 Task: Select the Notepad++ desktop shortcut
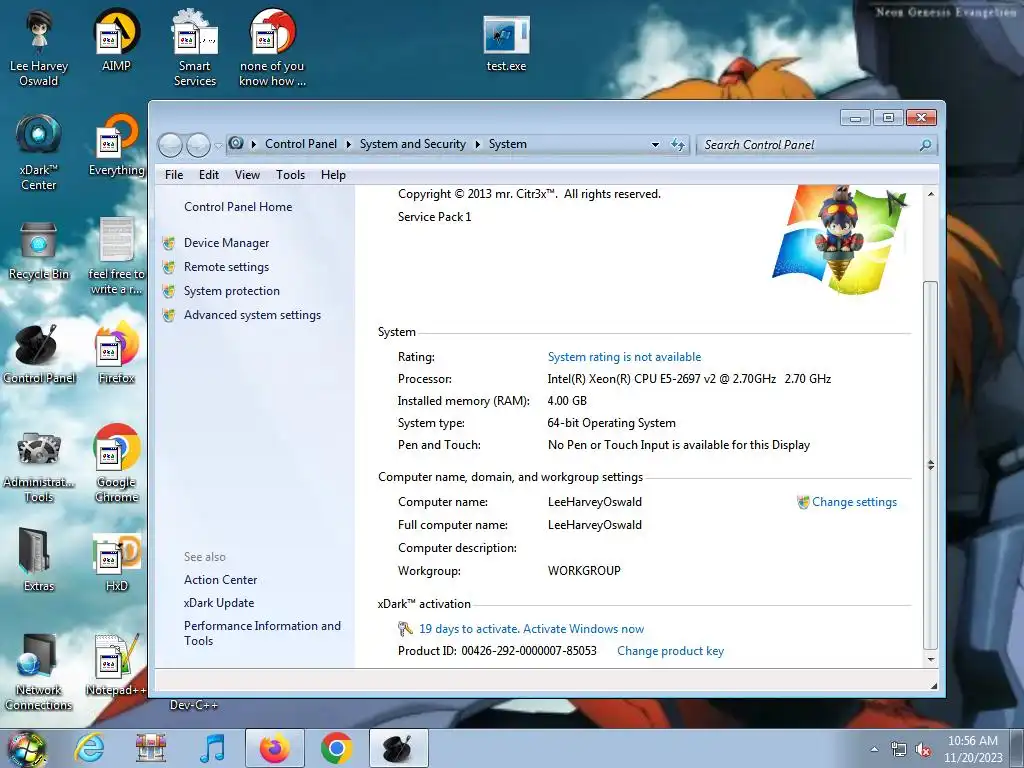click(116, 665)
